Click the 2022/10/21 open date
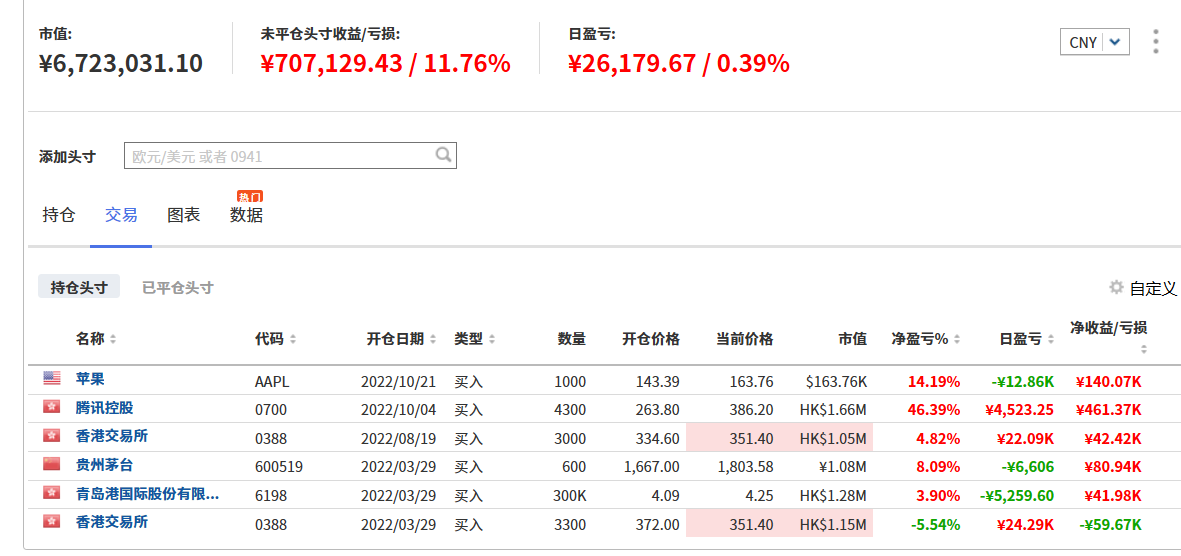The image size is (1181, 556). [x=397, y=382]
